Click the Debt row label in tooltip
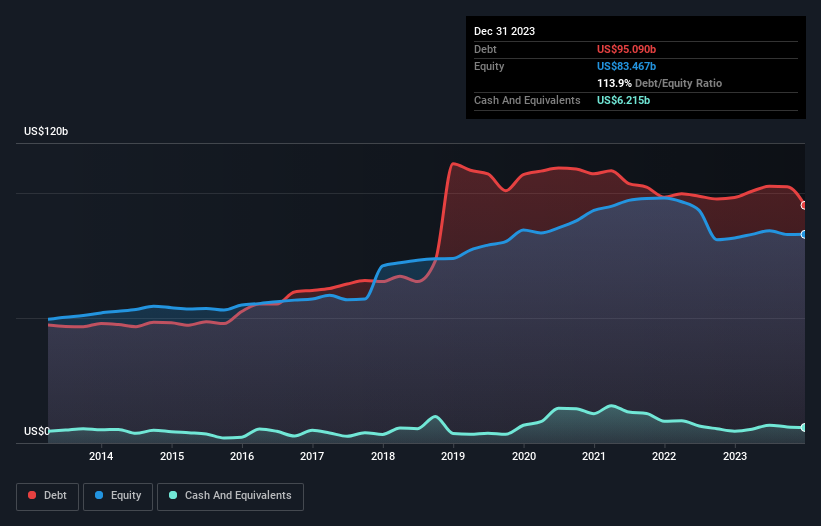The height and width of the screenshot is (526, 821). (x=485, y=49)
